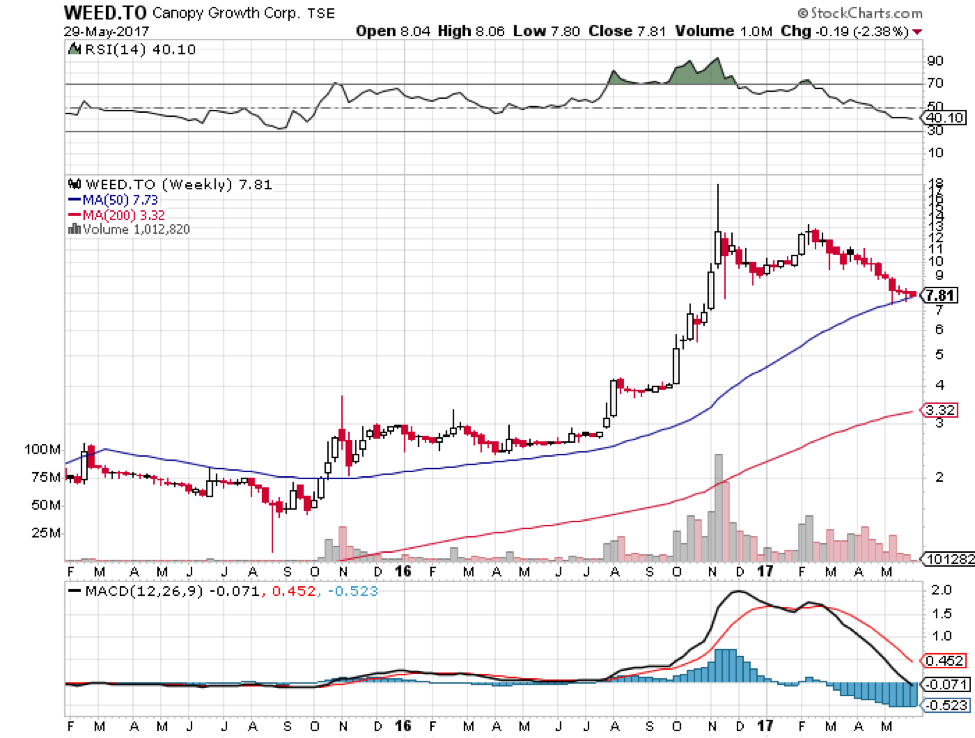Click the 100M volume axis label
The height and width of the screenshot is (738, 975).
click(43, 449)
